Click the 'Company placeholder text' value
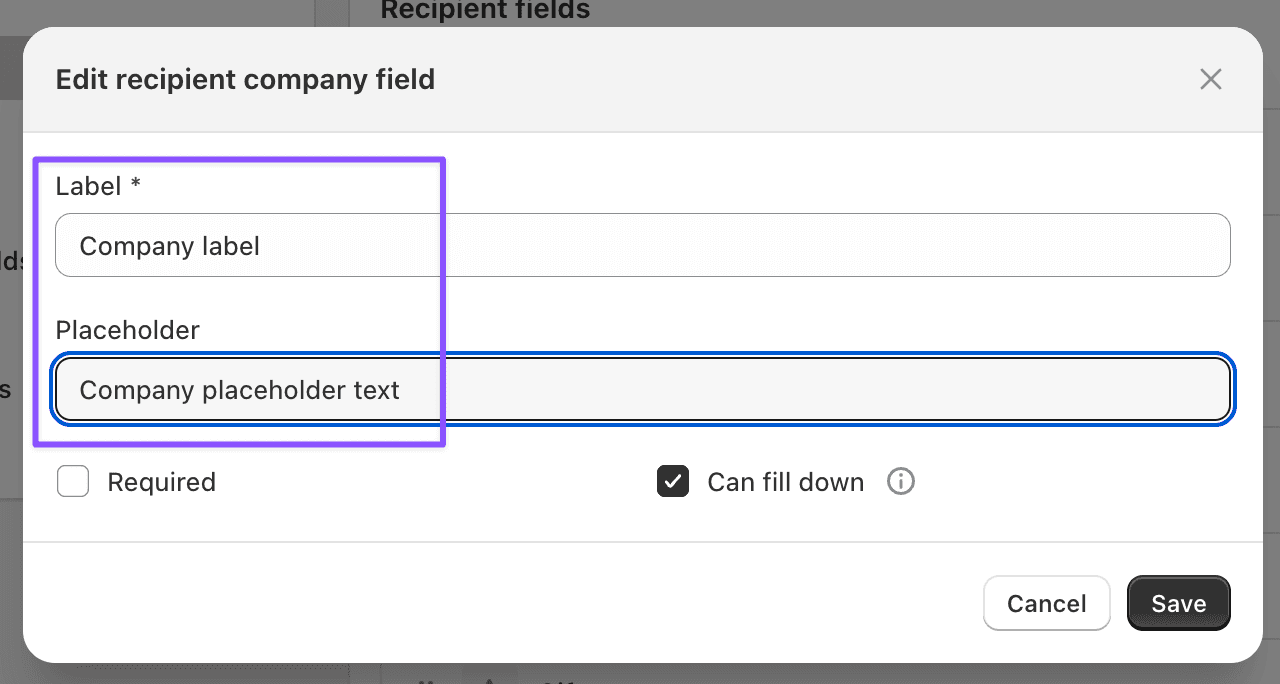1280x684 pixels. click(x=240, y=390)
